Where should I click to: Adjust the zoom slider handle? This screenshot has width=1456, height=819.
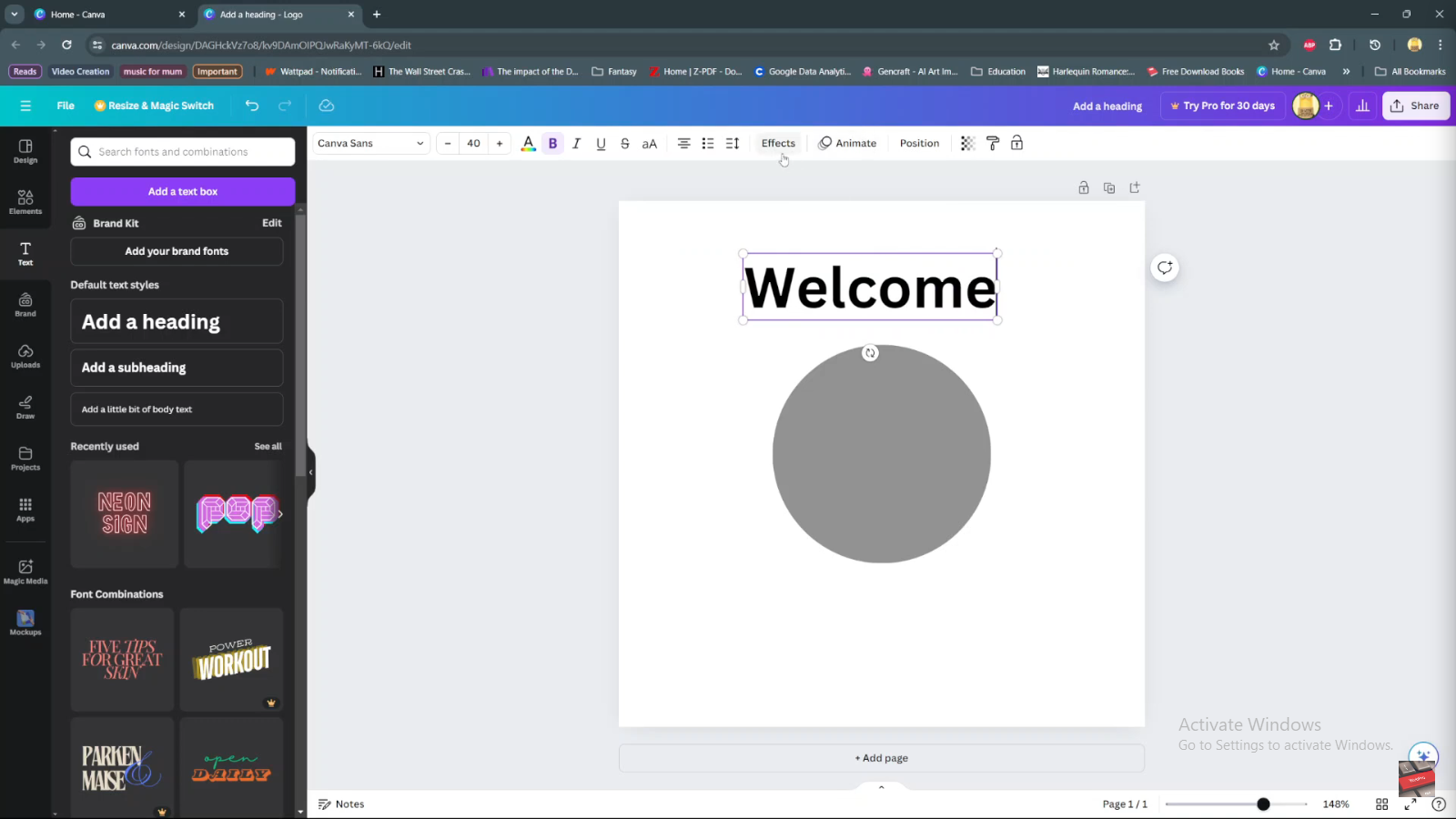click(x=1263, y=804)
